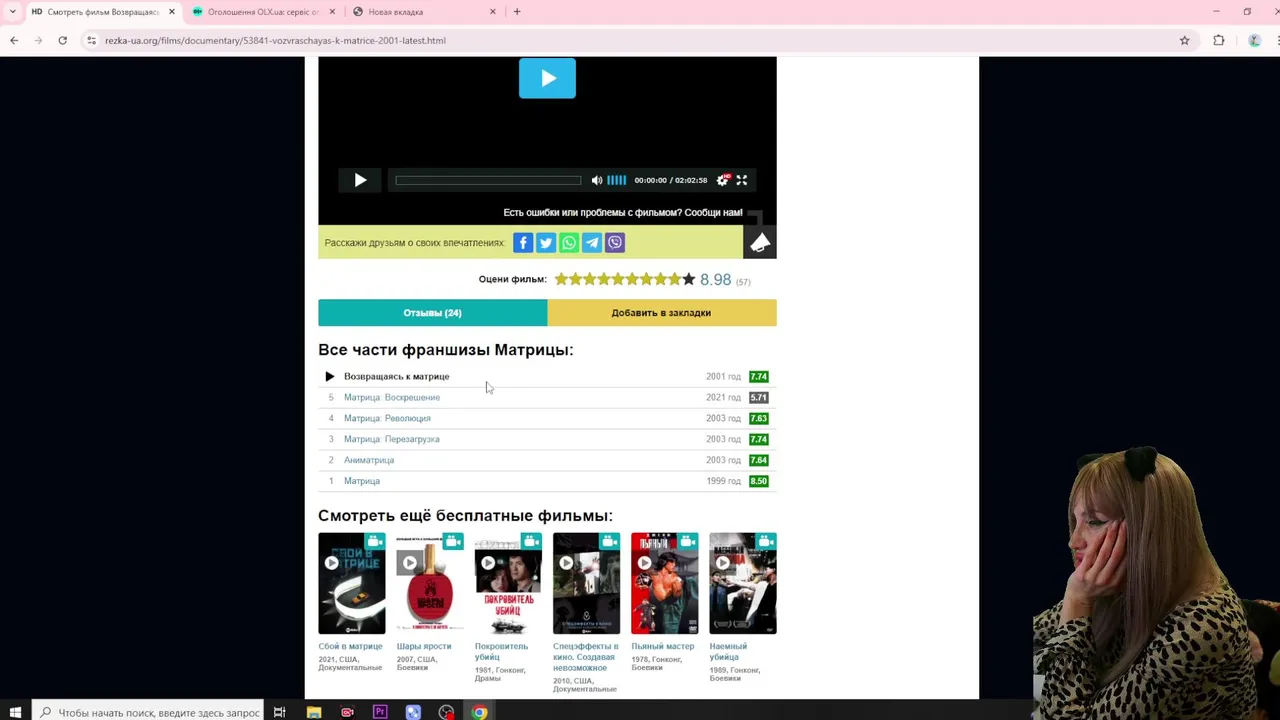Close the OLX.ua browser tab
Screen dimensions: 1280x720
point(332,12)
